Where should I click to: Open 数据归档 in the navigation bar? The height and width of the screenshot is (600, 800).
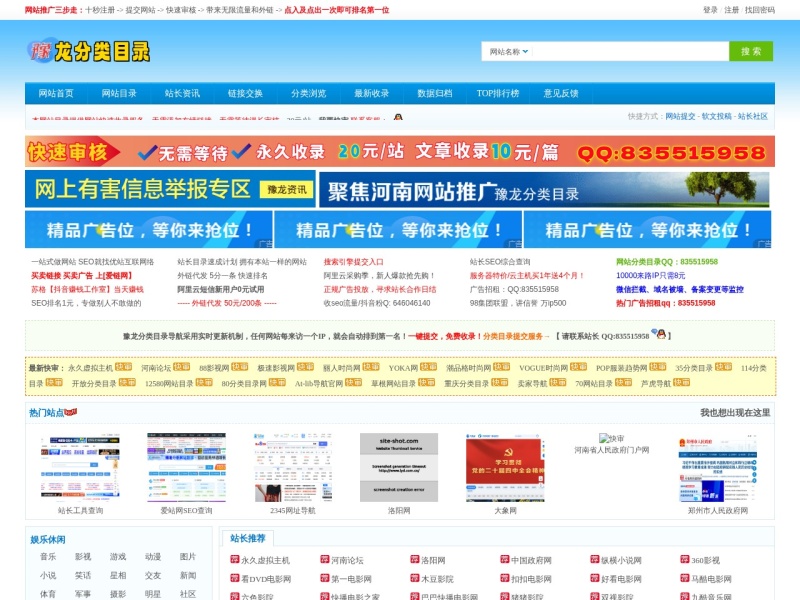pyautogui.click(x=435, y=93)
